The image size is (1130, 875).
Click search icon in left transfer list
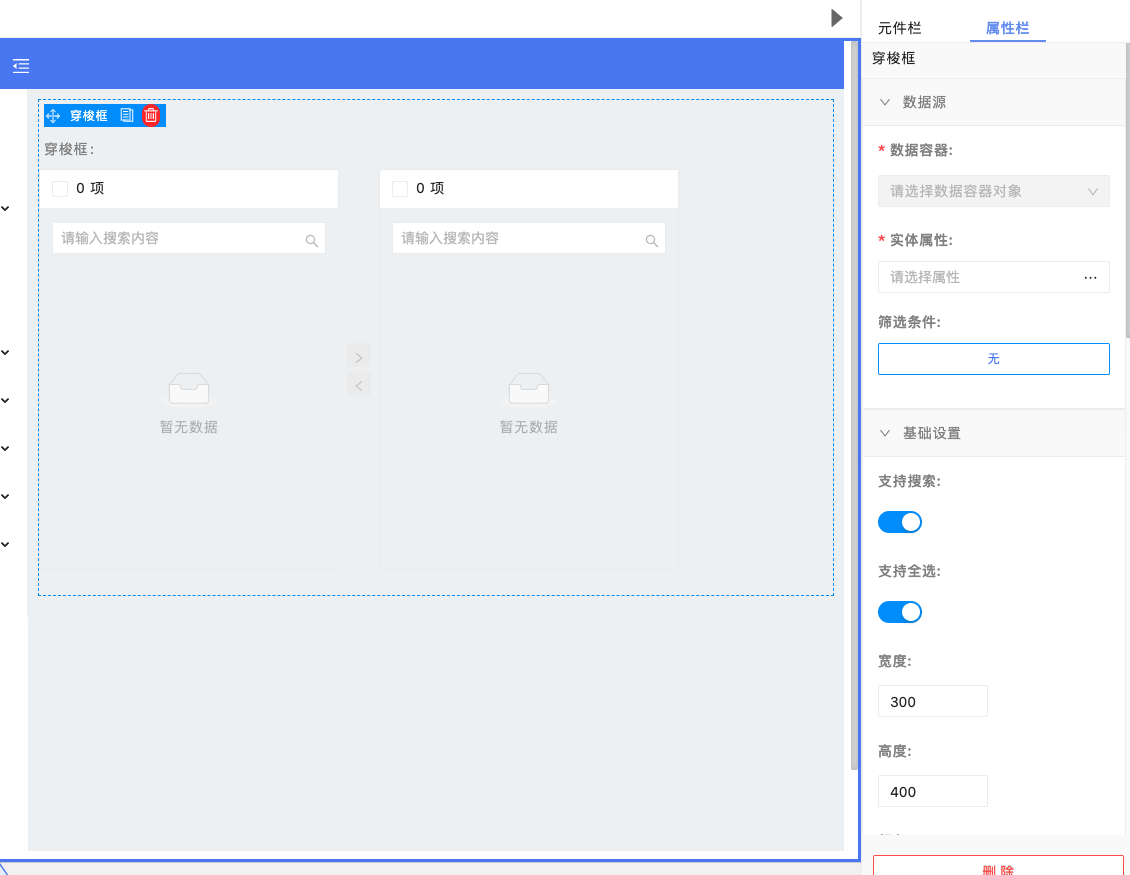click(311, 241)
